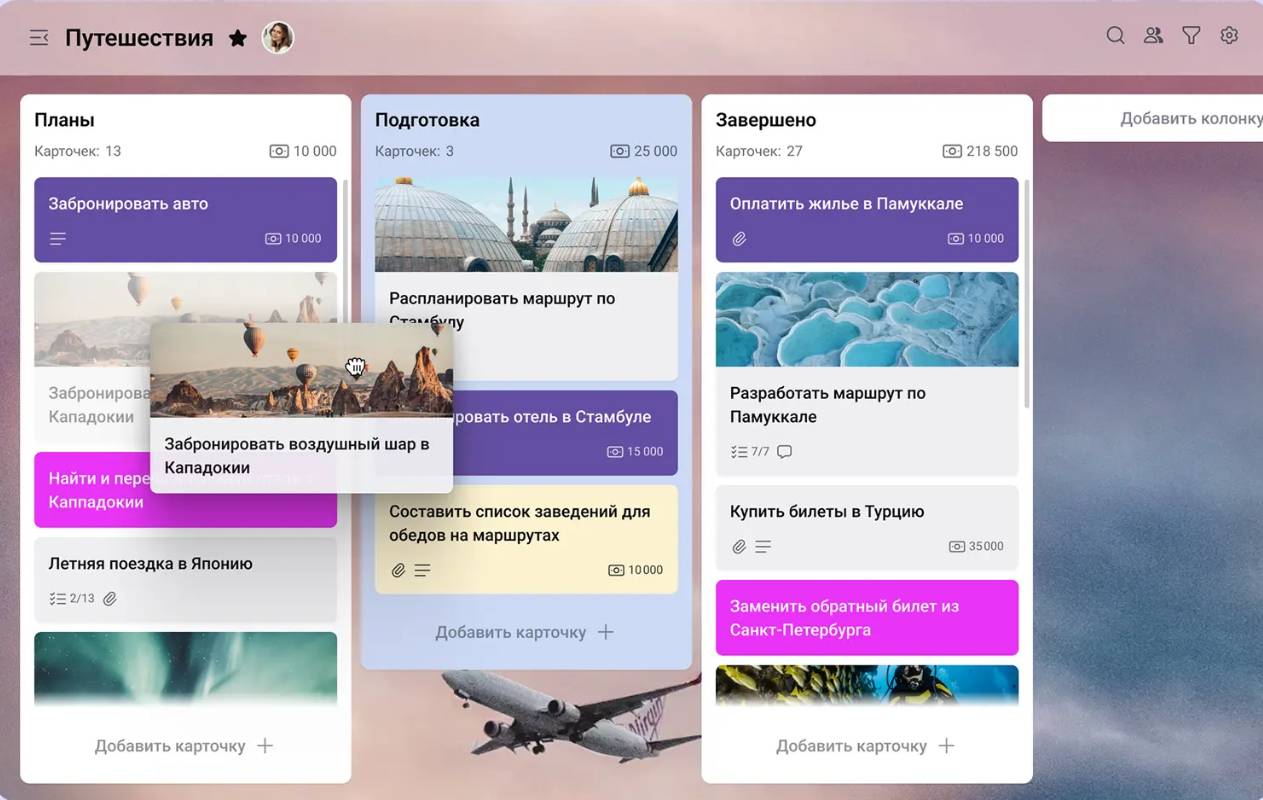
Task: Add card in the Подготовка column
Action: pyautogui.click(x=524, y=632)
